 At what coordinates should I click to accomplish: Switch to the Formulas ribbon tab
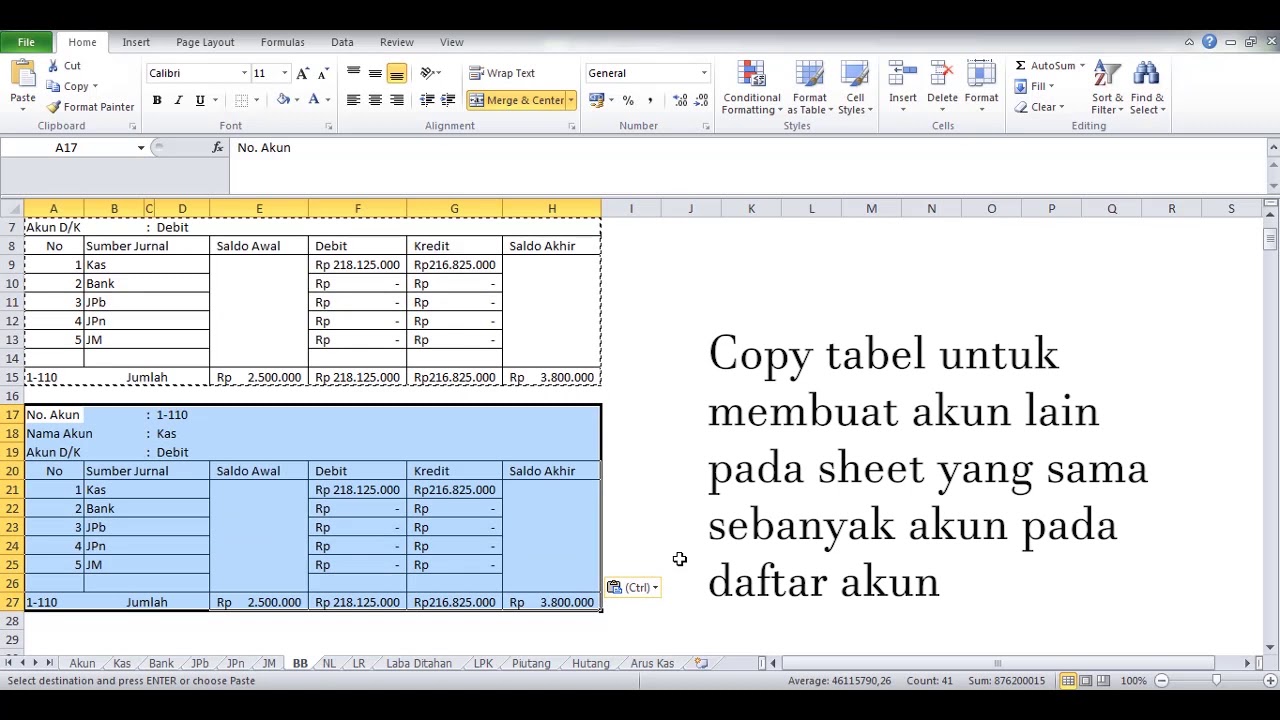pos(282,42)
